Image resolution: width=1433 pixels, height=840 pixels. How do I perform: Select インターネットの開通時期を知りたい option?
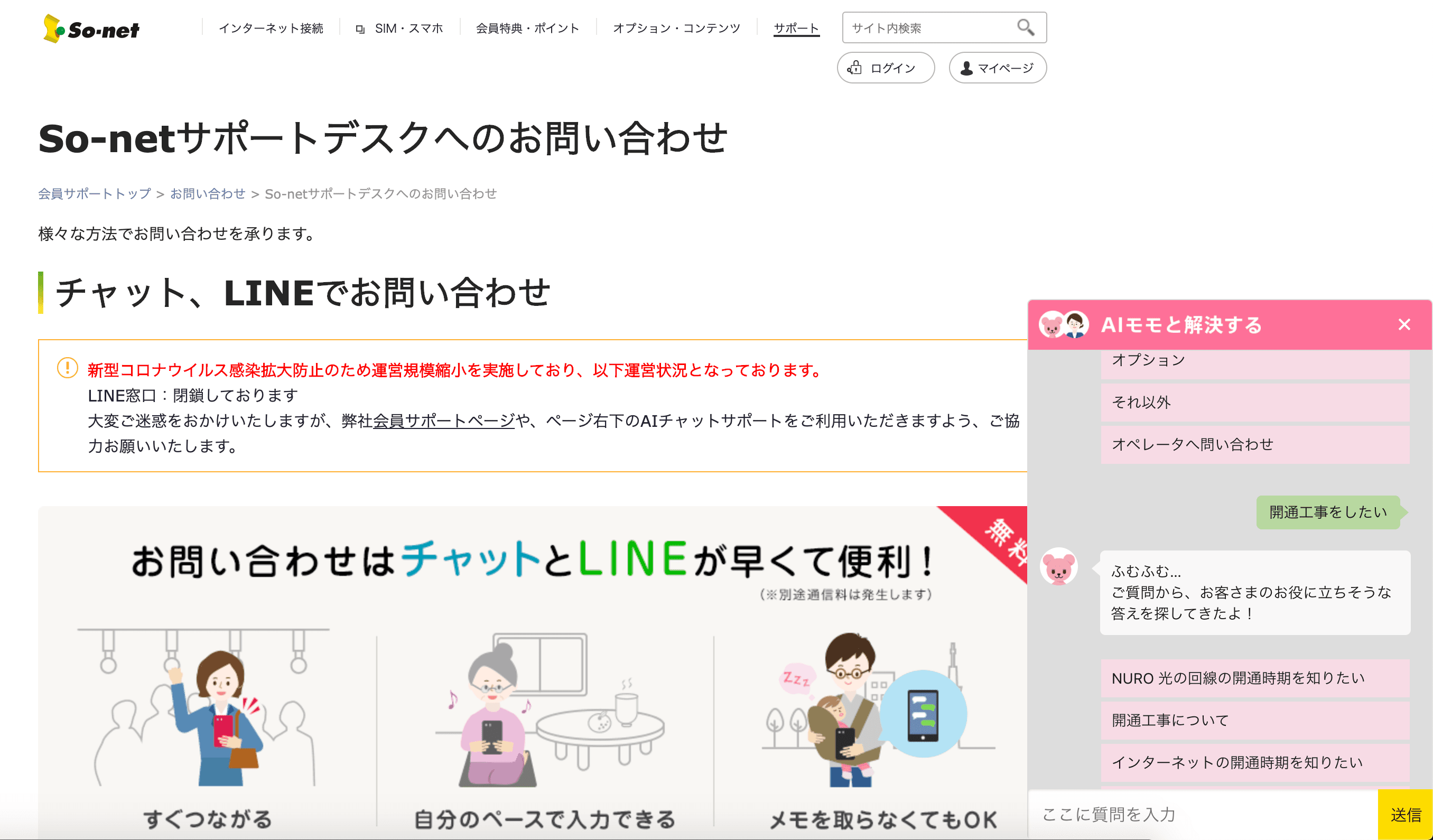click(1255, 762)
